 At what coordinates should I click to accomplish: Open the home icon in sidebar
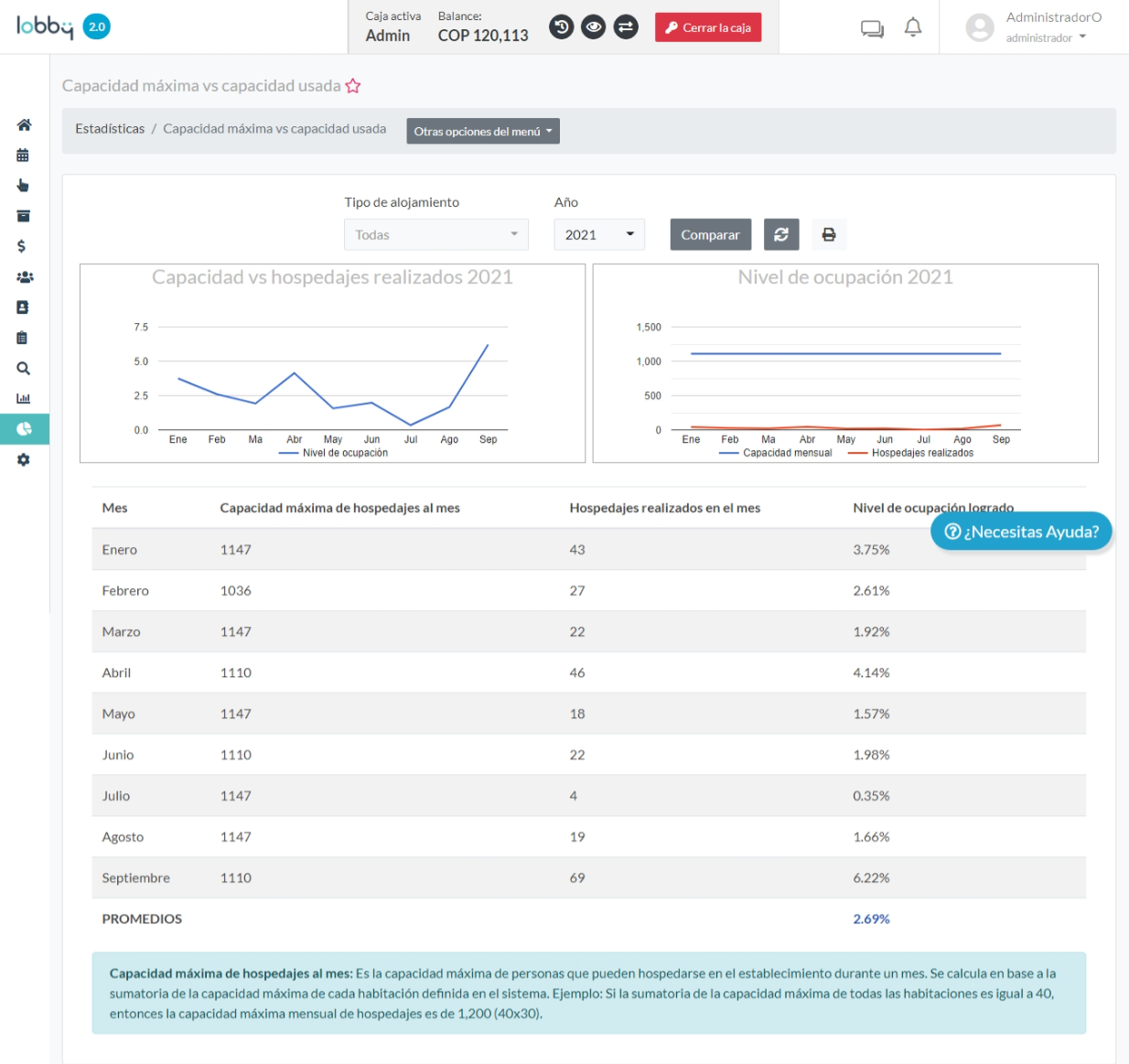coord(24,124)
